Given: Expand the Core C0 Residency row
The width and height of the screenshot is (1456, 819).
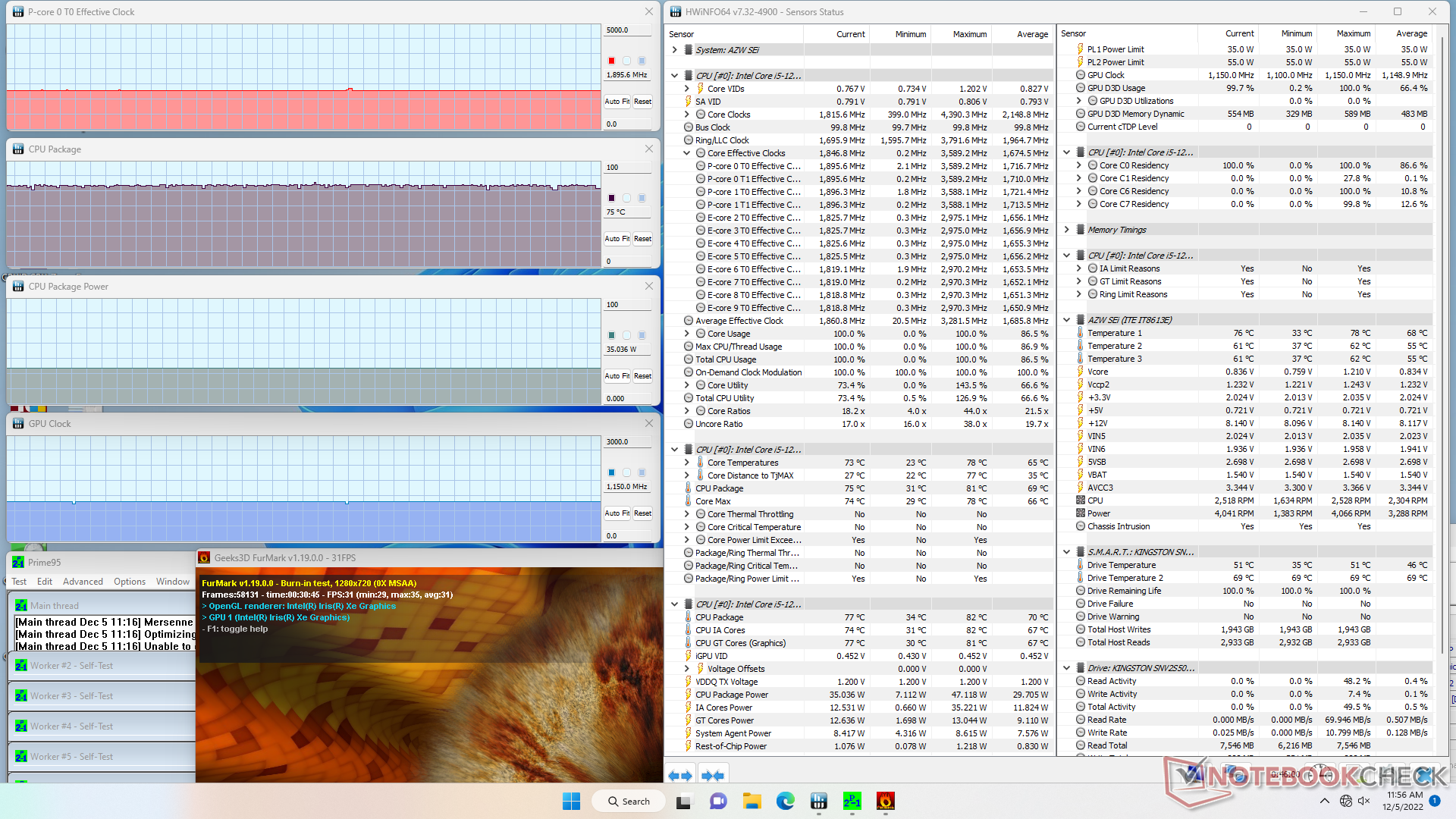Looking at the screenshot, I should point(1079,165).
